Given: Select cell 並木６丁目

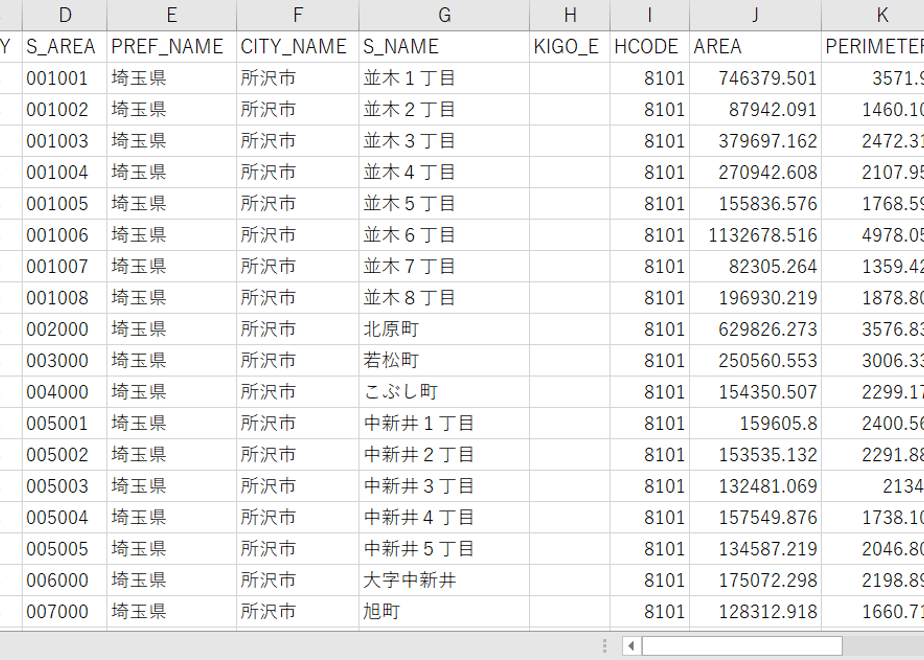Looking at the screenshot, I should [444, 235].
